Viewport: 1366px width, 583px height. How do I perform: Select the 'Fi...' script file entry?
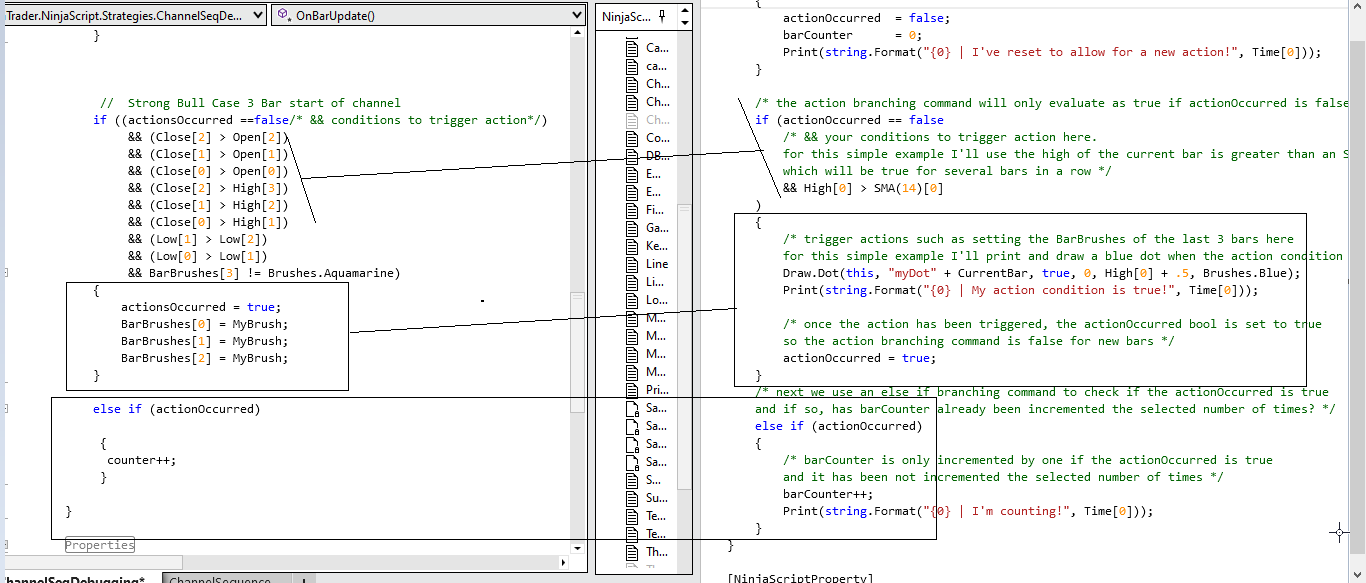pyautogui.click(x=655, y=210)
